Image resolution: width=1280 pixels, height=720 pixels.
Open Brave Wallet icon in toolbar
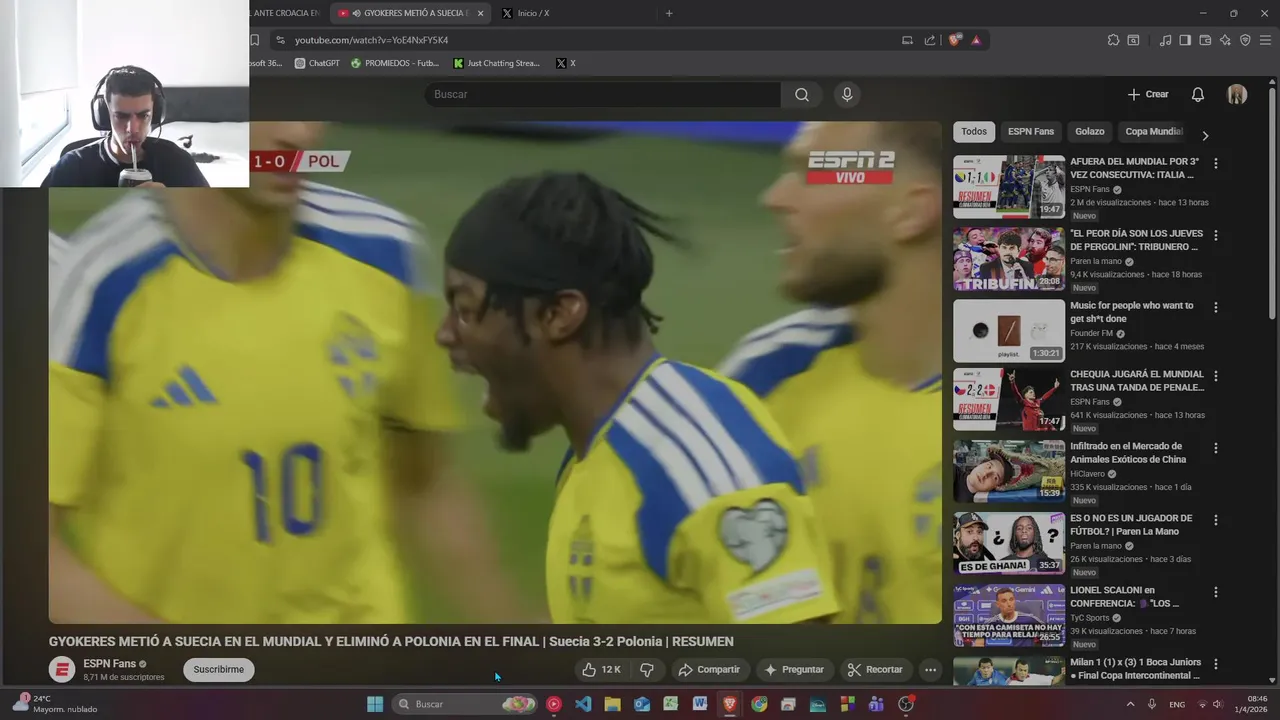pyautogui.click(x=1205, y=40)
